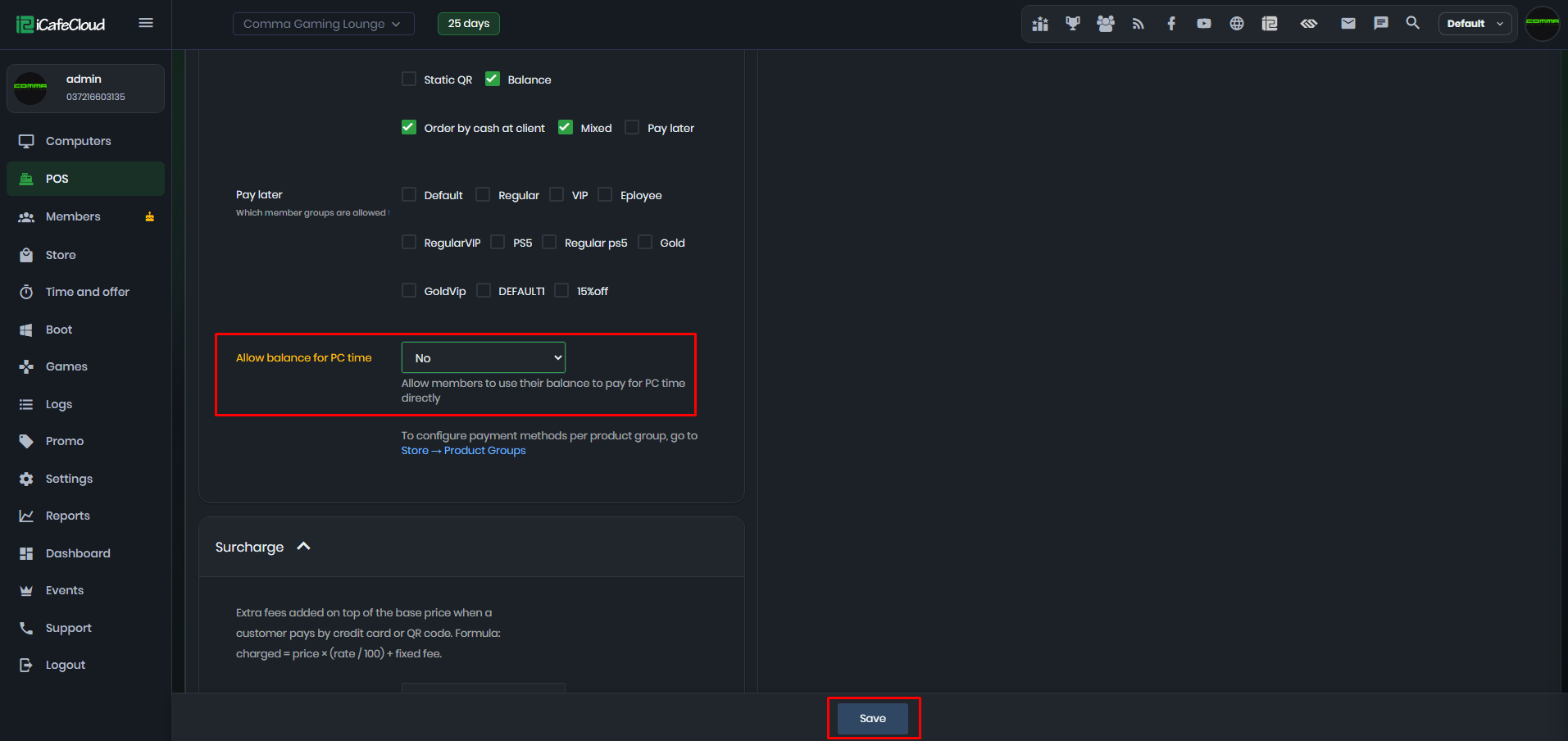
Task: Uncheck the Mixed payment checkbox
Action: coord(566,127)
